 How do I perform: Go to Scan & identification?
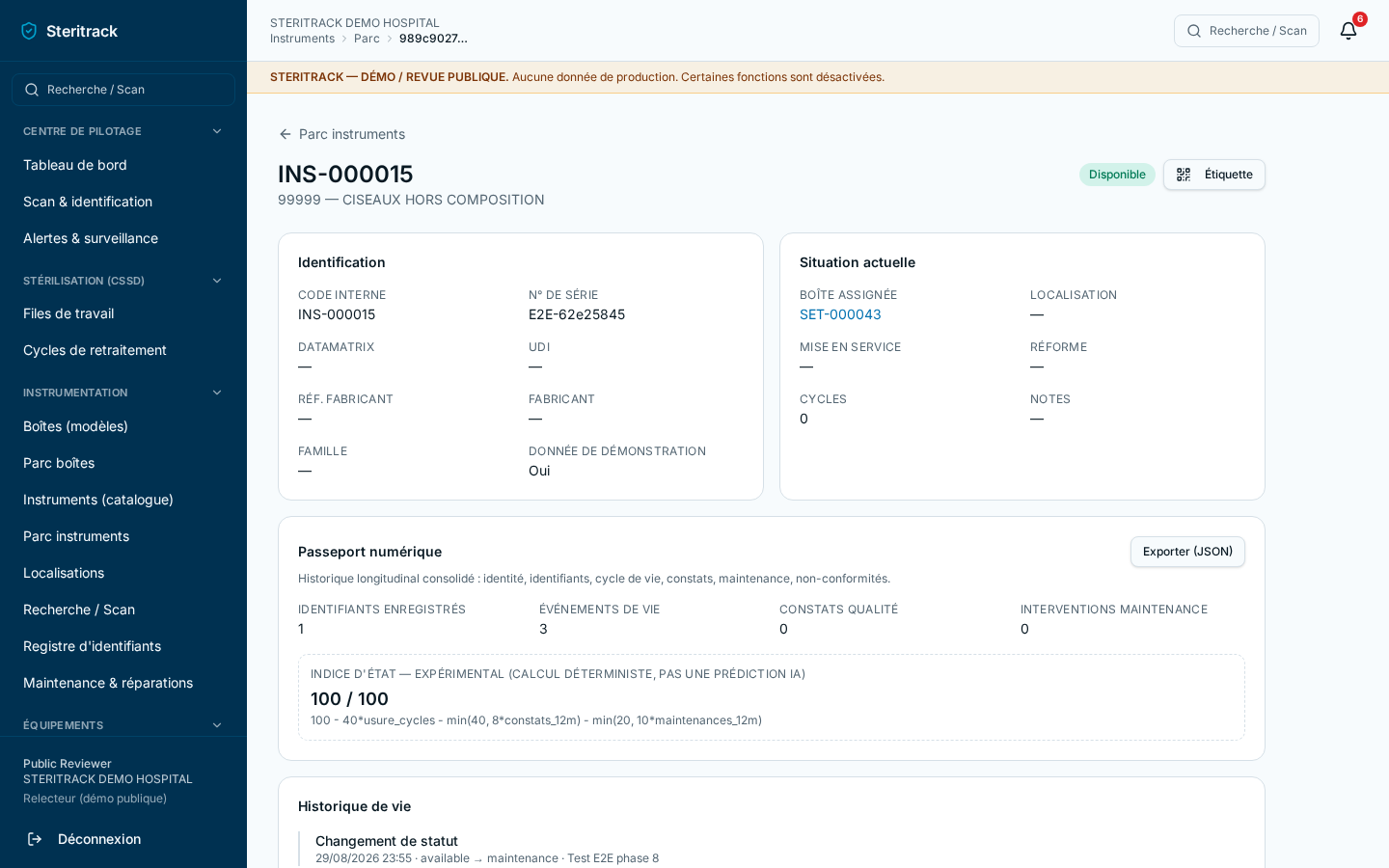[123, 202]
